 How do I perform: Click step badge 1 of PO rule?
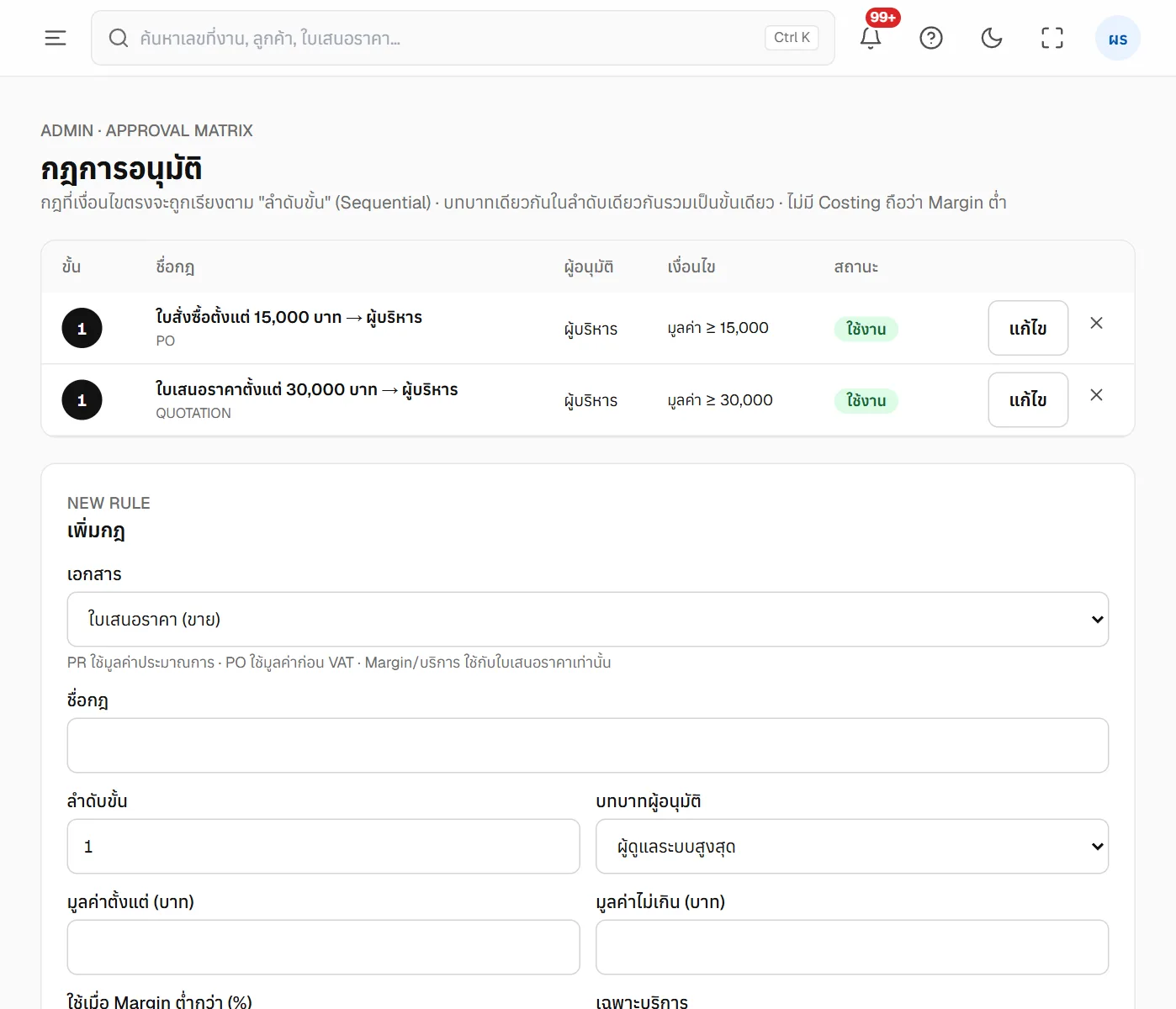tap(82, 329)
